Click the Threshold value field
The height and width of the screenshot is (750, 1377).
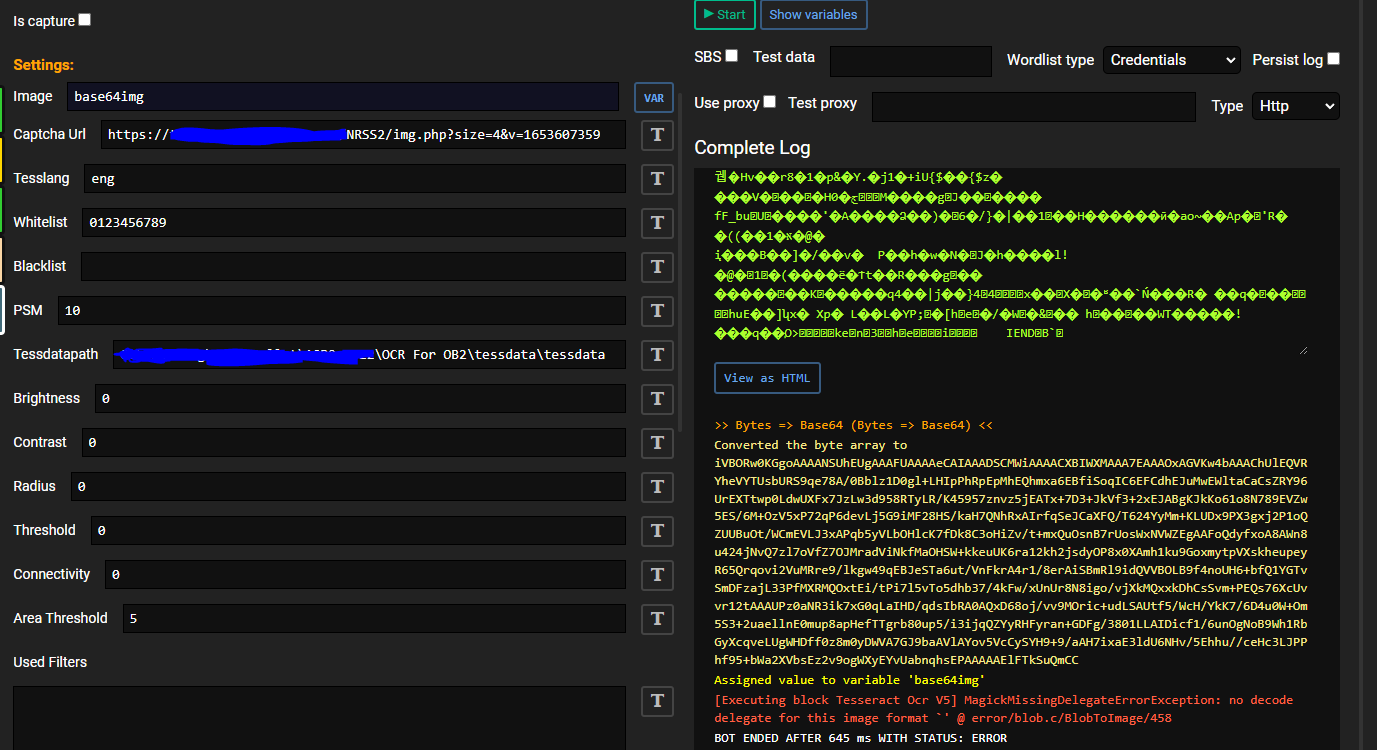pyautogui.click(x=358, y=531)
